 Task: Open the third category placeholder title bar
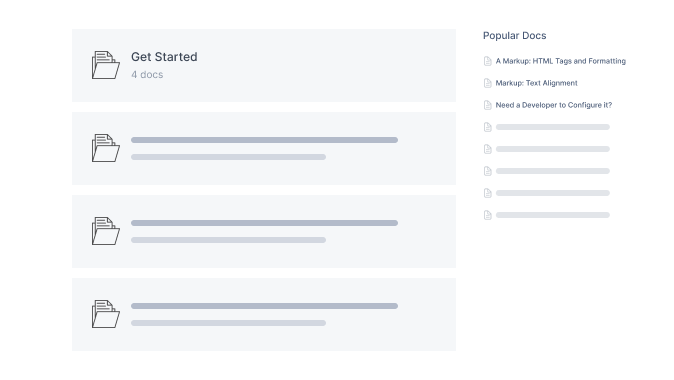(x=264, y=223)
